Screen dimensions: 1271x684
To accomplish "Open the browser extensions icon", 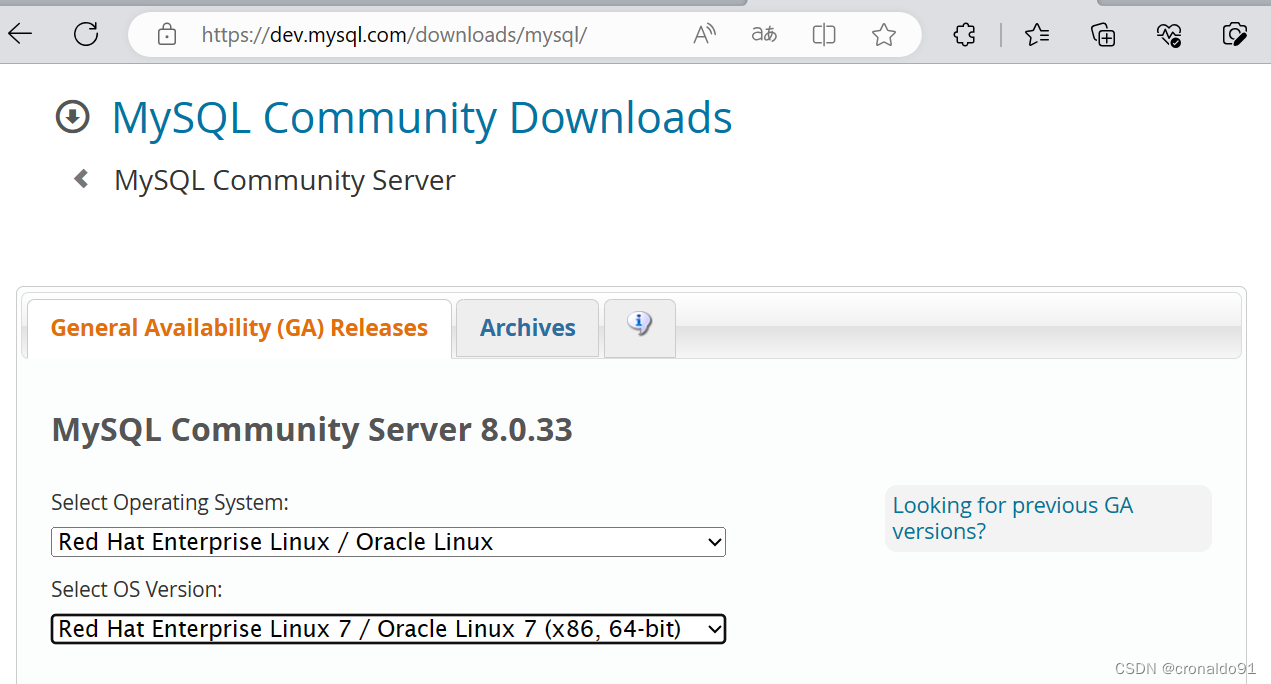I will point(963,33).
